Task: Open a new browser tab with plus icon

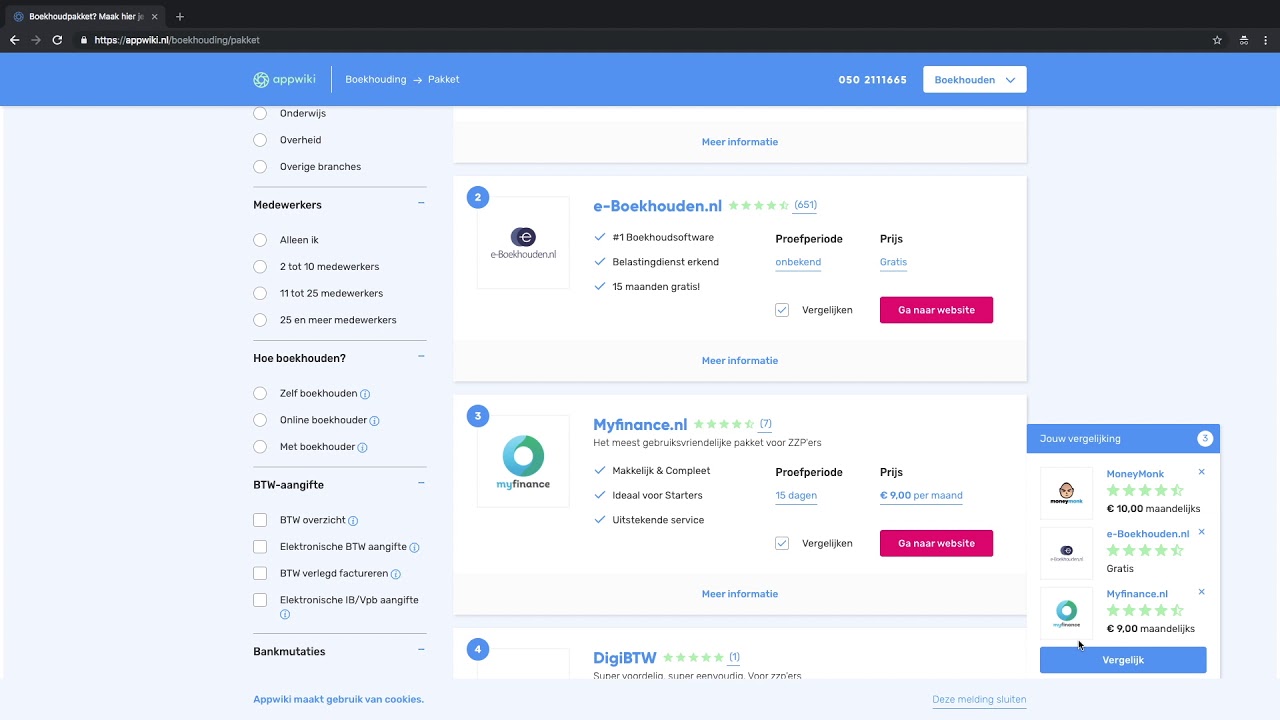Action: (180, 17)
